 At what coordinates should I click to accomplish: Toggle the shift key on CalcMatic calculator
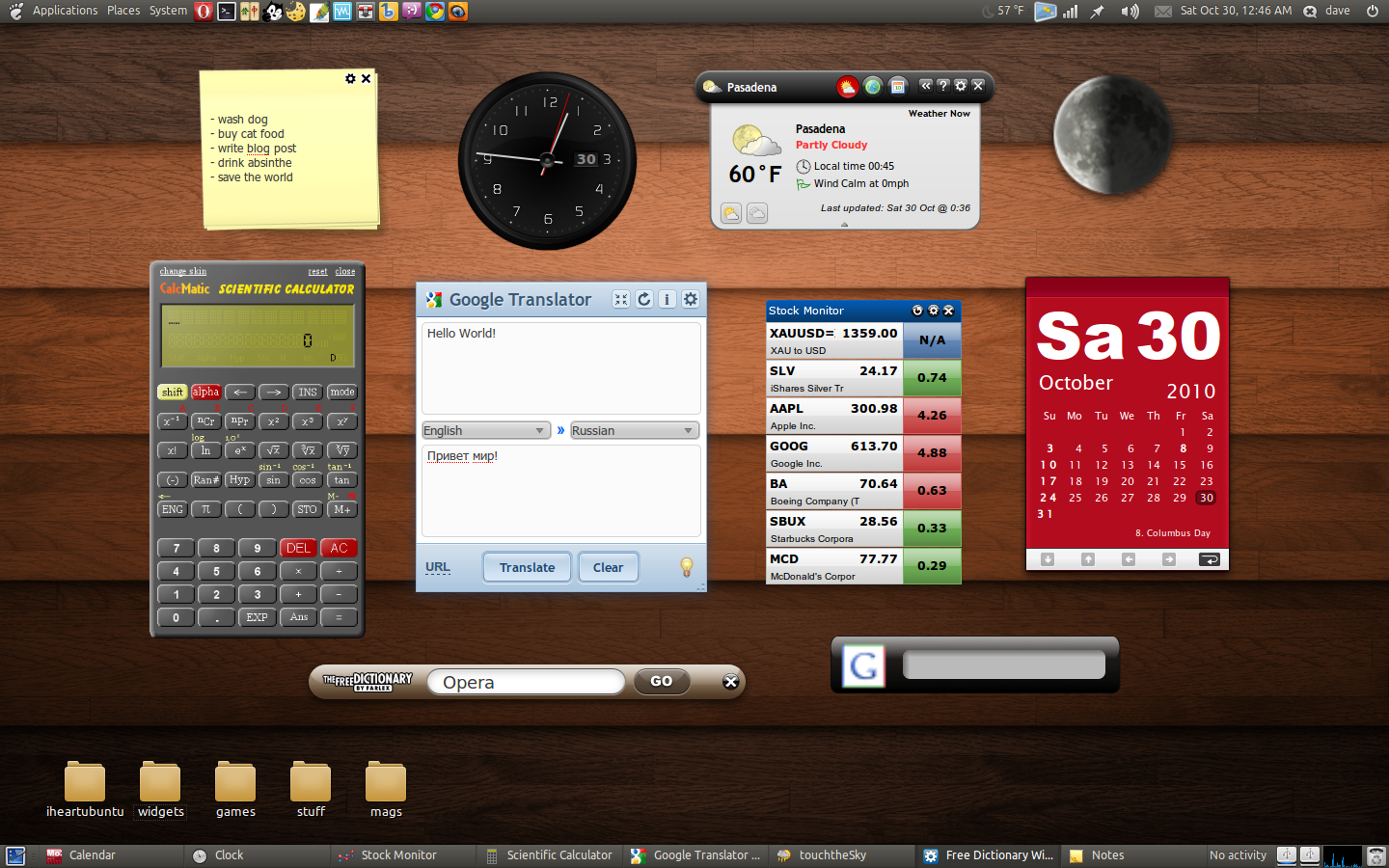pyautogui.click(x=173, y=393)
